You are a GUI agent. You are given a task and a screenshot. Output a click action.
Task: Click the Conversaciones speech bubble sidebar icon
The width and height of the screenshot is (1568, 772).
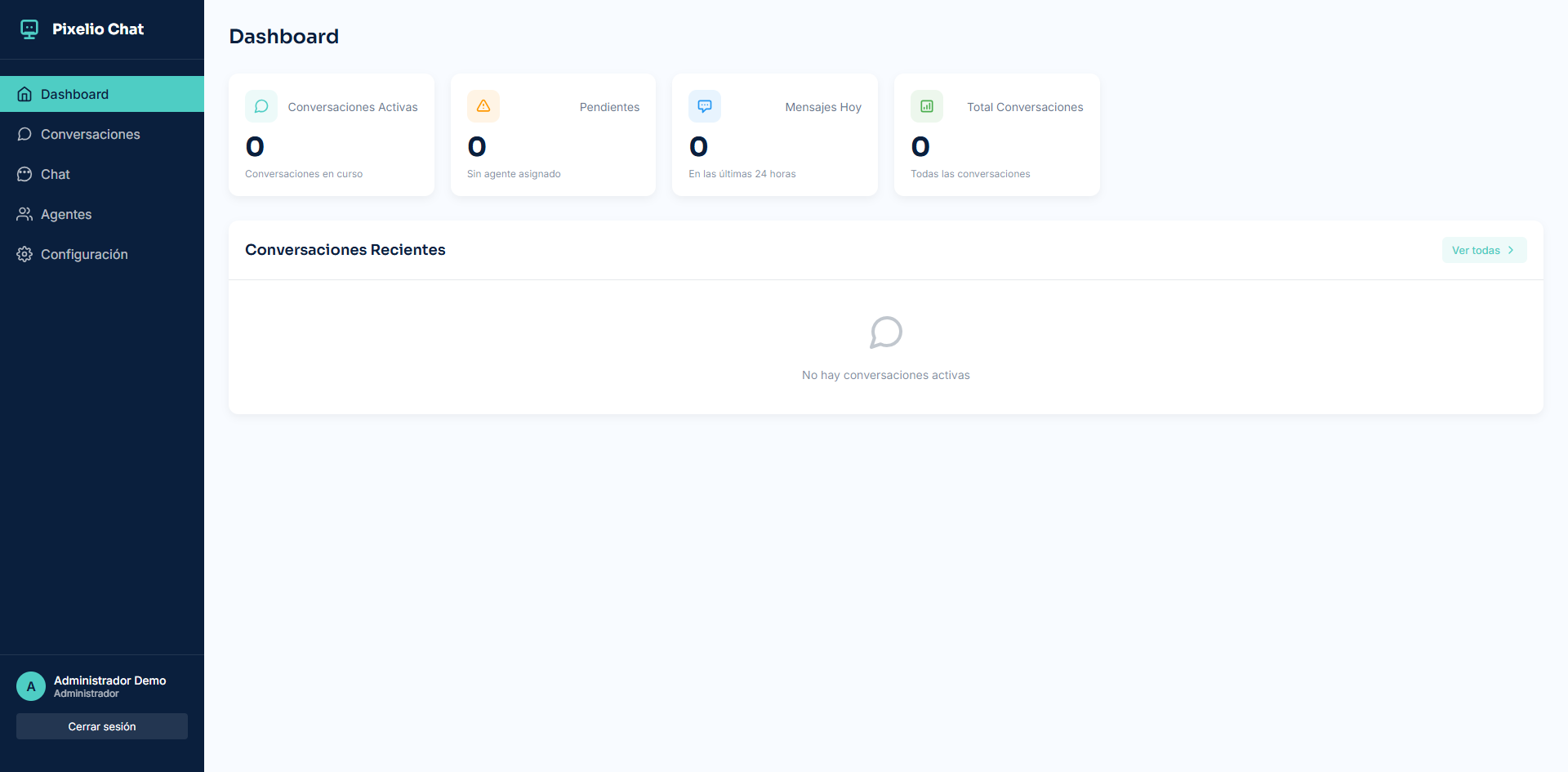24,134
